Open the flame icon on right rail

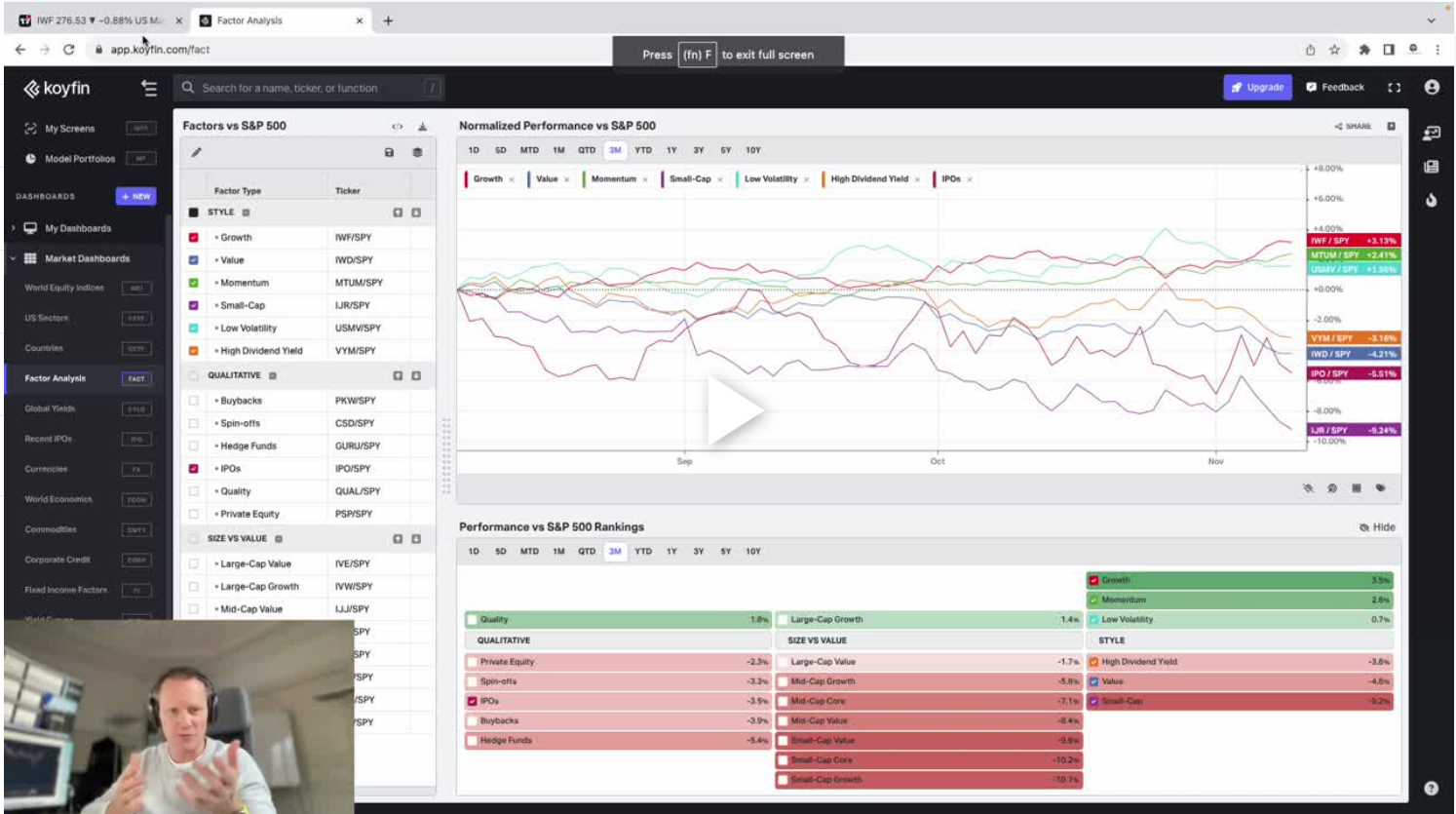[x=1431, y=200]
